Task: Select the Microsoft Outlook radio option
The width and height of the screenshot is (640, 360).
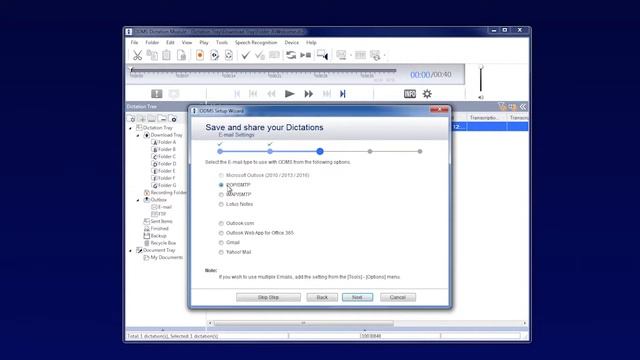Action: (221, 176)
